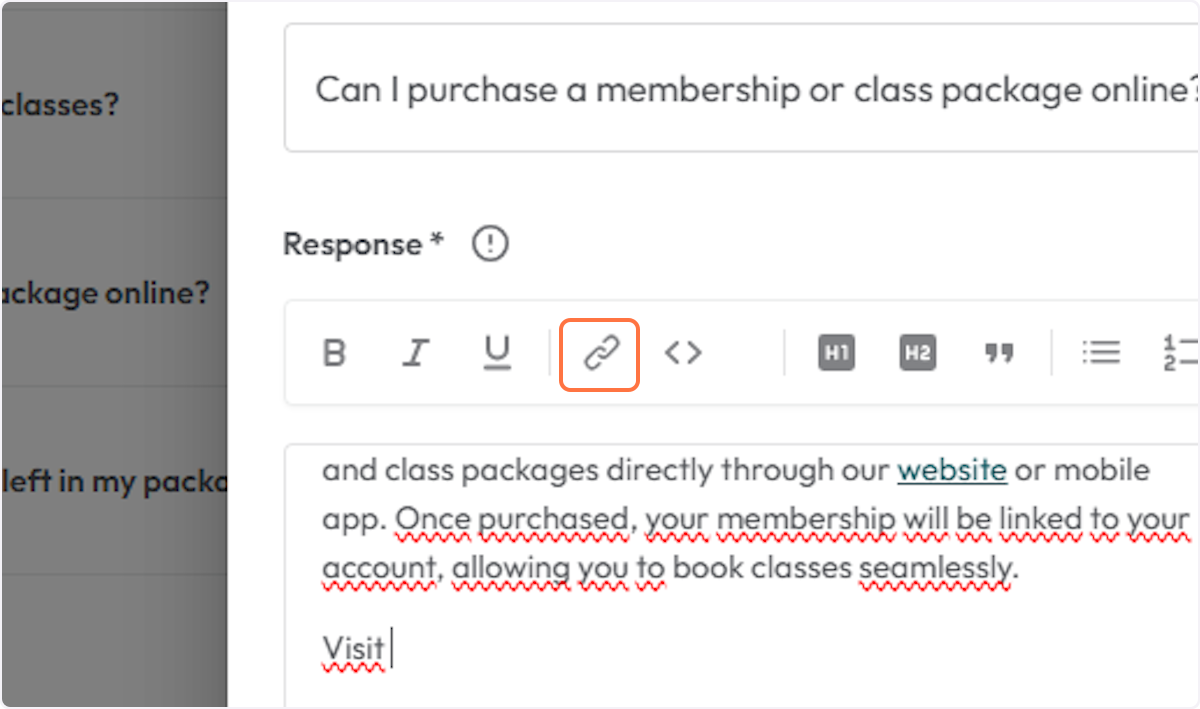The image size is (1200, 709).
Task: Click the "Response" field label
Action: pos(353,245)
